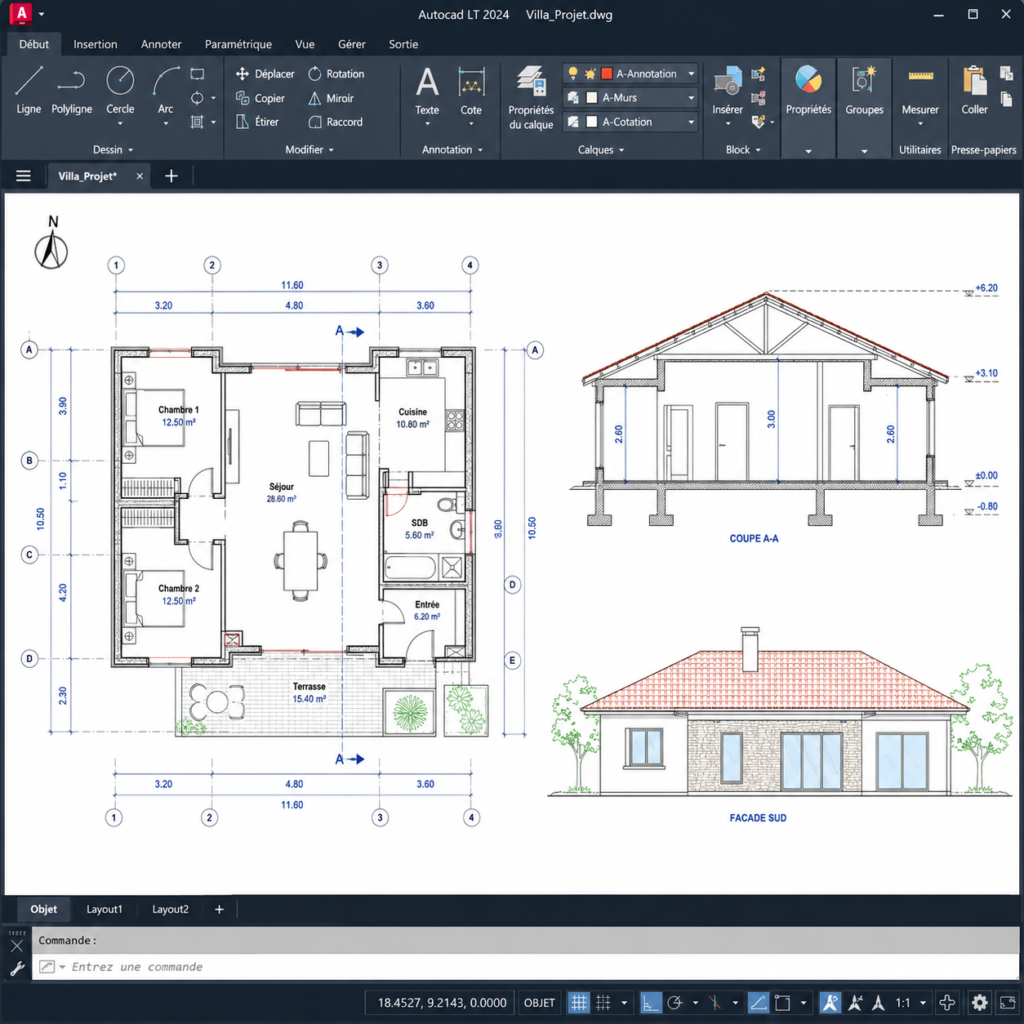The height and width of the screenshot is (1024, 1024).
Task: Open a new drawing tab with plus
Action: (x=171, y=176)
